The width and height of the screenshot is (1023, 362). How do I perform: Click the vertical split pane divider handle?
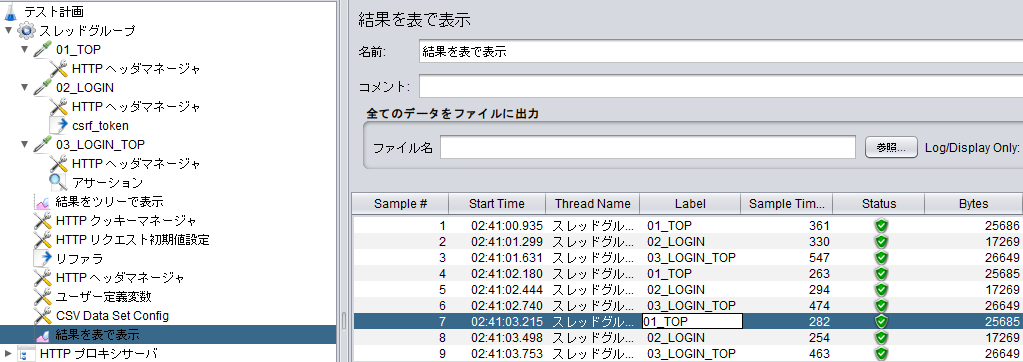(345, 321)
